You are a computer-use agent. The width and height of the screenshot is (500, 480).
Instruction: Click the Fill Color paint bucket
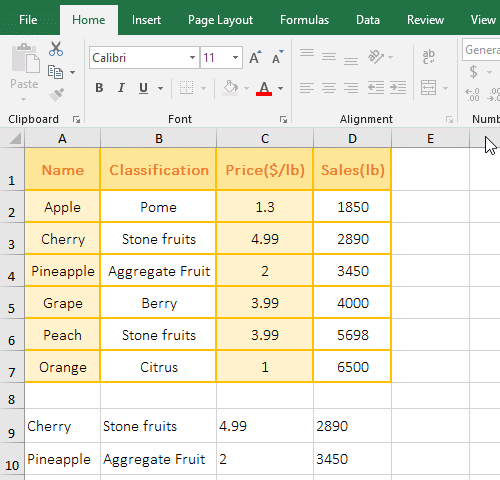pyautogui.click(x=231, y=88)
